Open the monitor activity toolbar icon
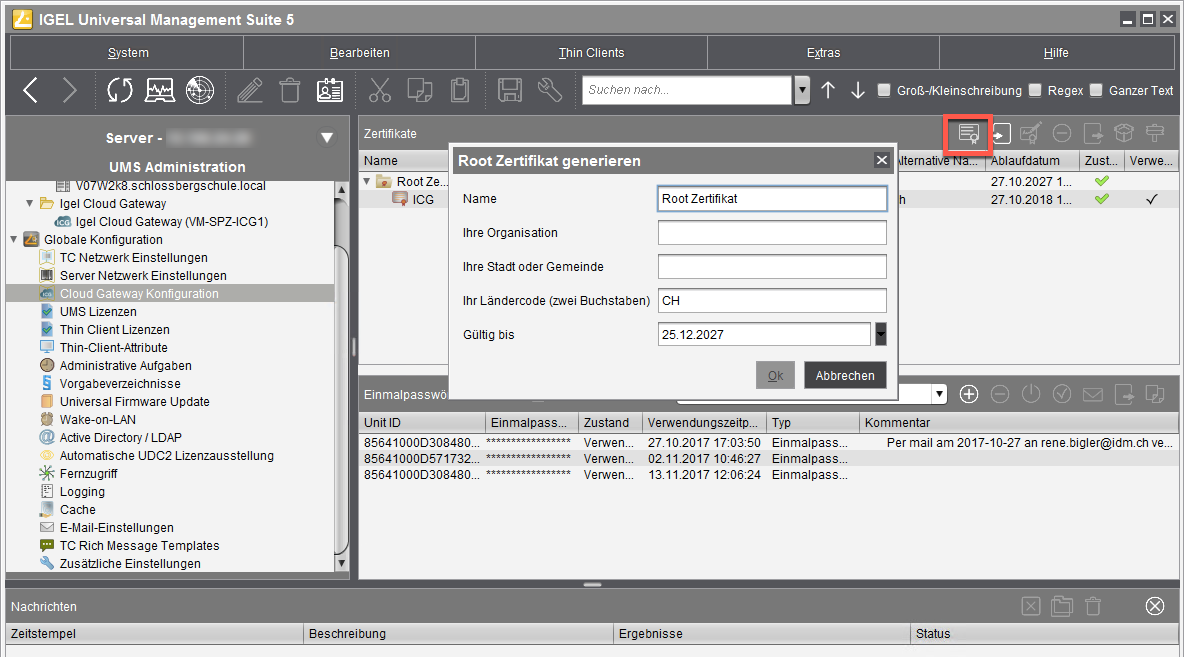Image resolution: width=1184 pixels, height=657 pixels. pos(159,91)
